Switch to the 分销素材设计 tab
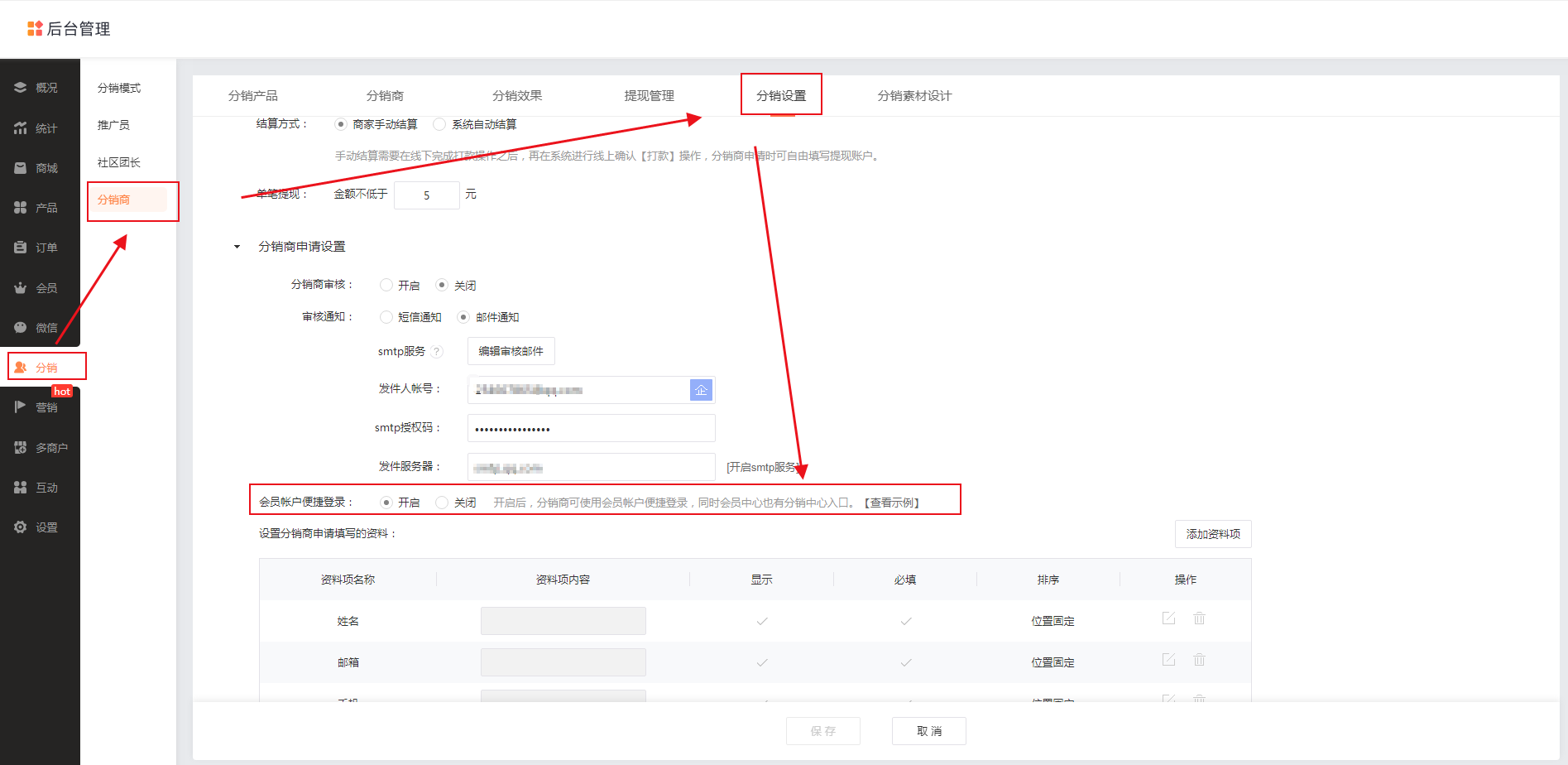The height and width of the screenshot is (765, 1568). [x=914, y=96]
